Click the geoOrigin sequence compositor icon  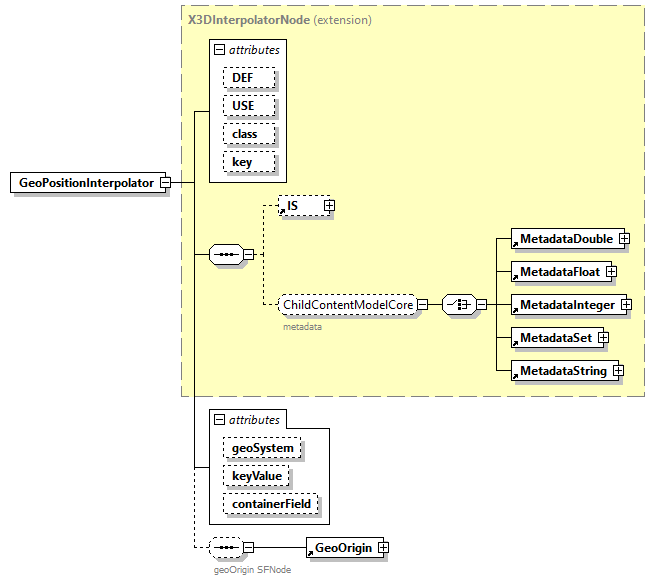coord(226,547)
